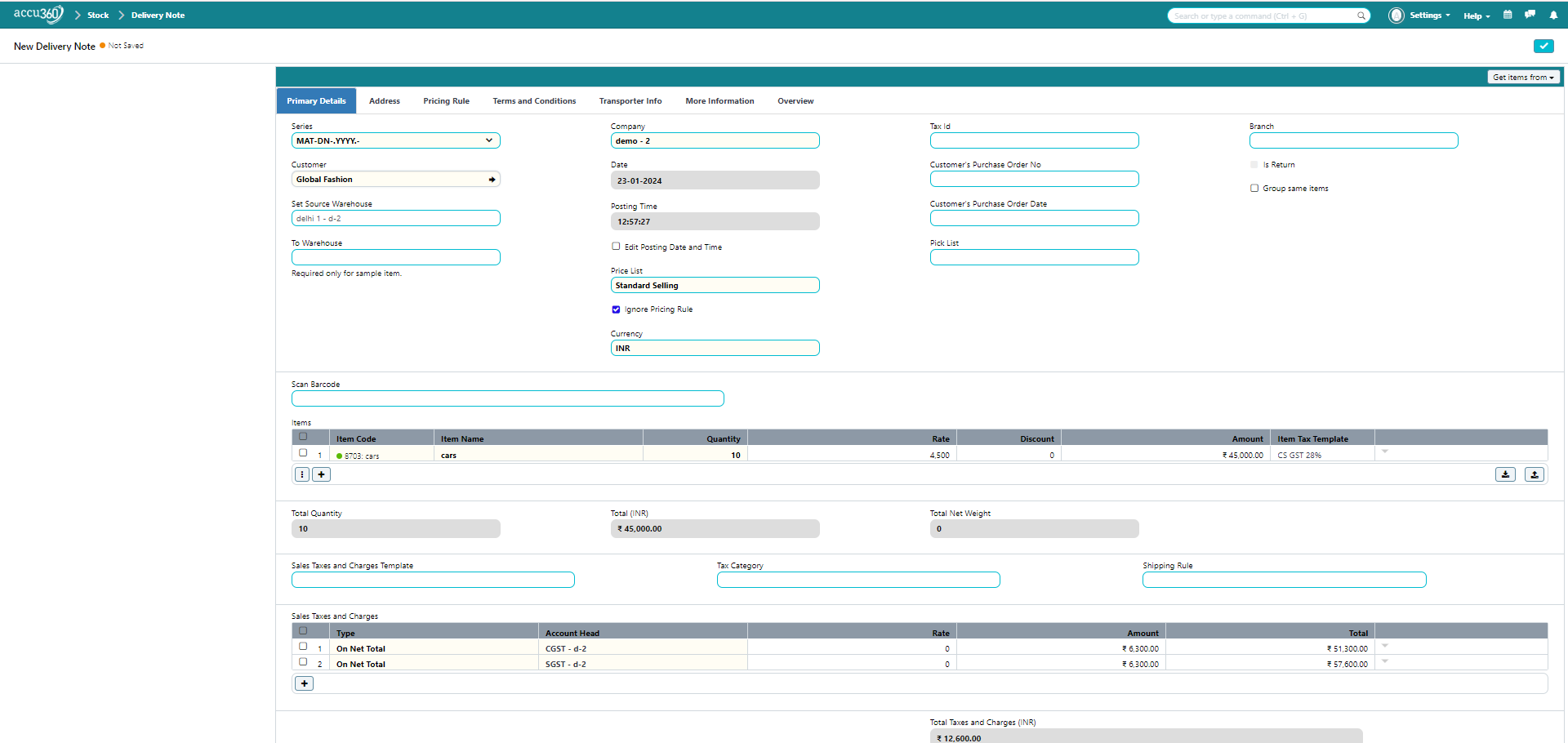Screen dimensions: 1568x743
Task: Expand the CGST tax row arrow
Action: coord(1385,646)
